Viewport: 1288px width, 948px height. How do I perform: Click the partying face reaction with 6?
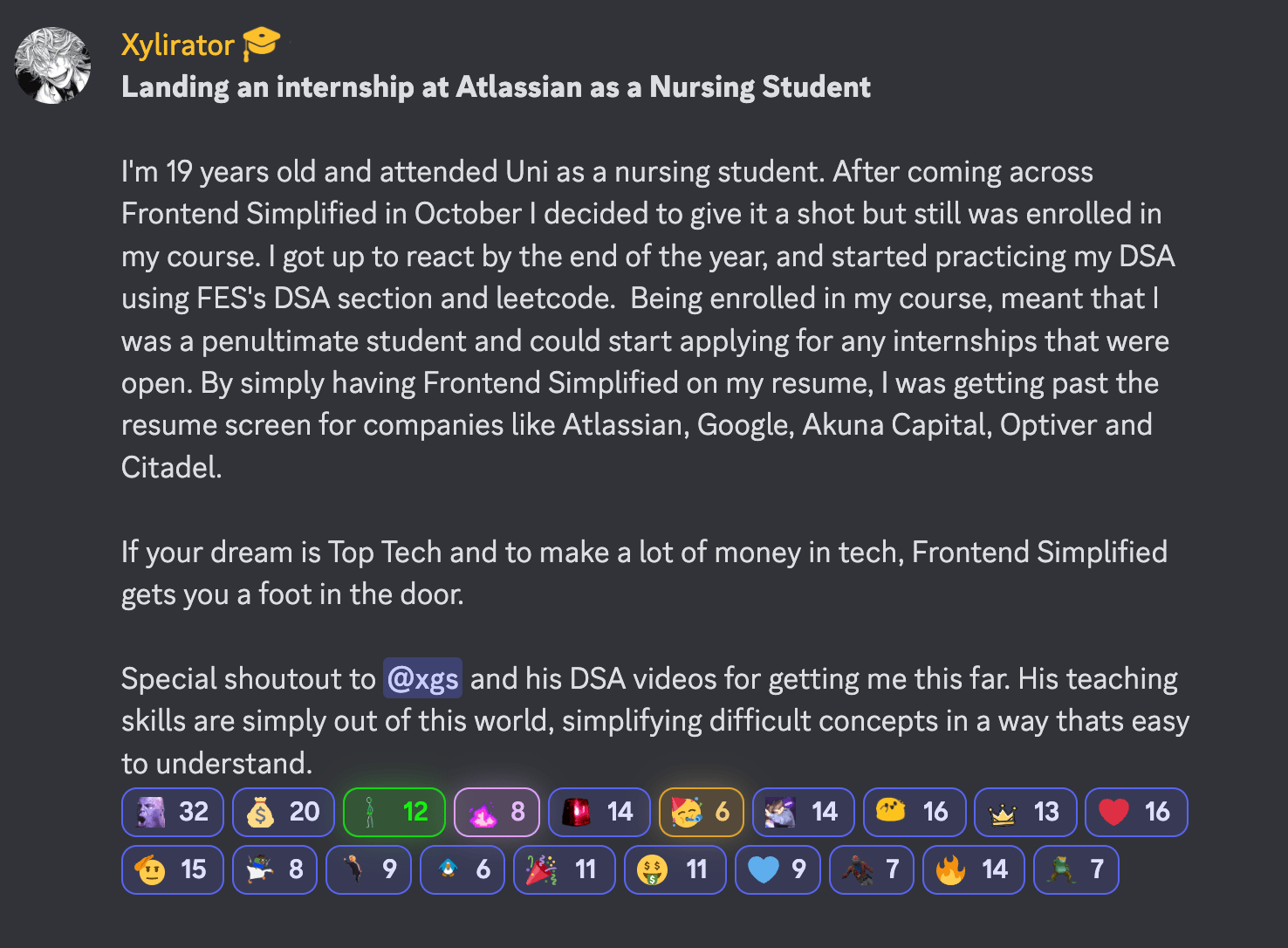(x=701, y=812)
